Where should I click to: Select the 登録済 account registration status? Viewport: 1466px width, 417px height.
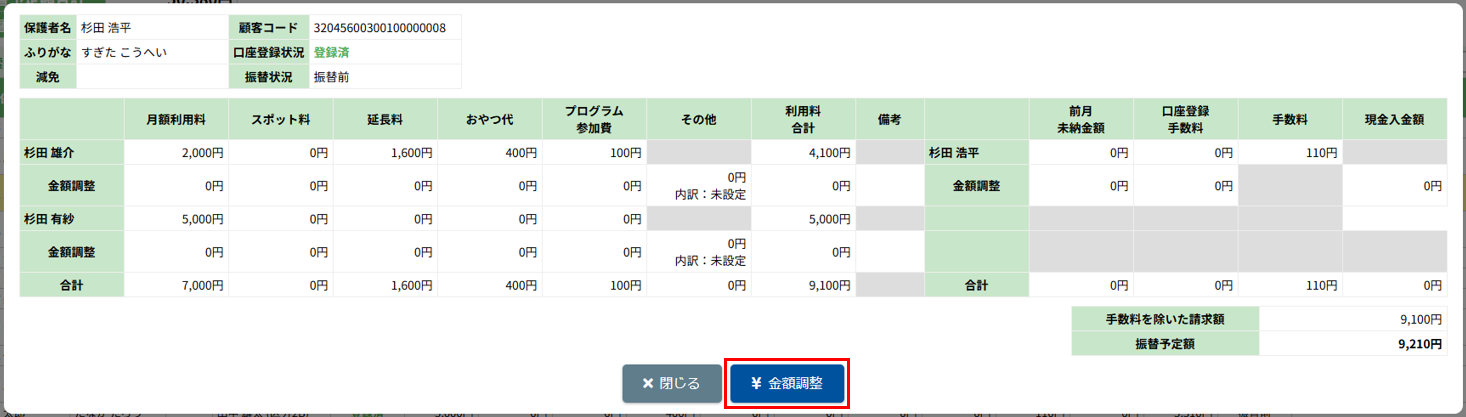point(331,52)
